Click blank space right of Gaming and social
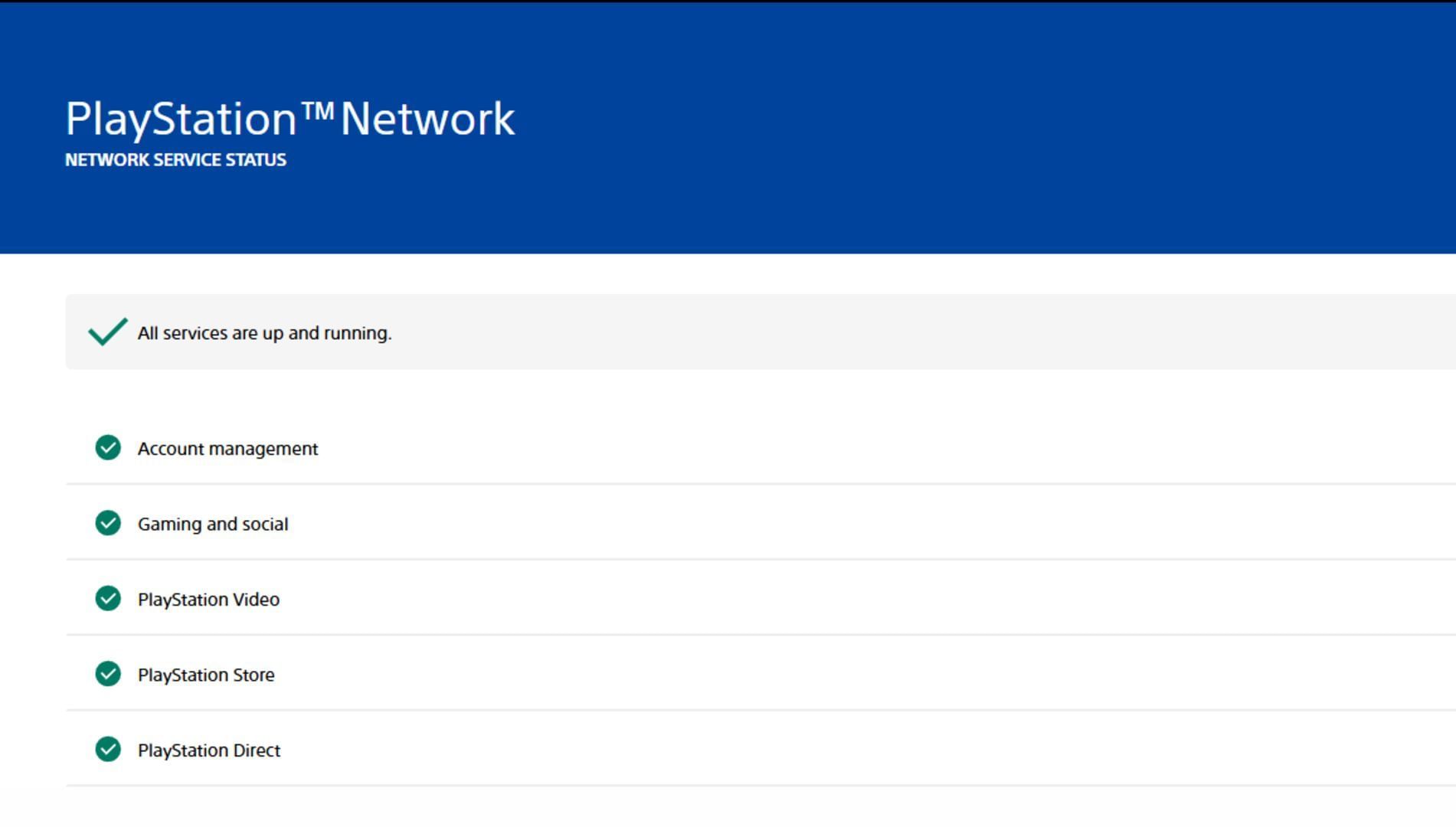 coord(843,523)
